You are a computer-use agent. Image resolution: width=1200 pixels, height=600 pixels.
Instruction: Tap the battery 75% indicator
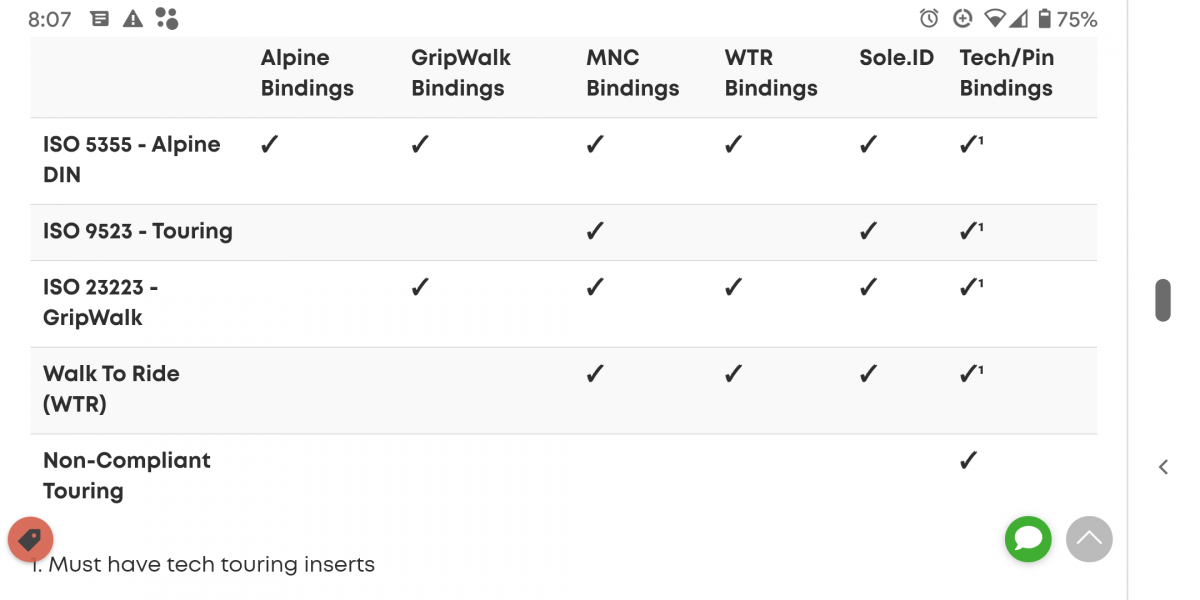pos(1067,19)
